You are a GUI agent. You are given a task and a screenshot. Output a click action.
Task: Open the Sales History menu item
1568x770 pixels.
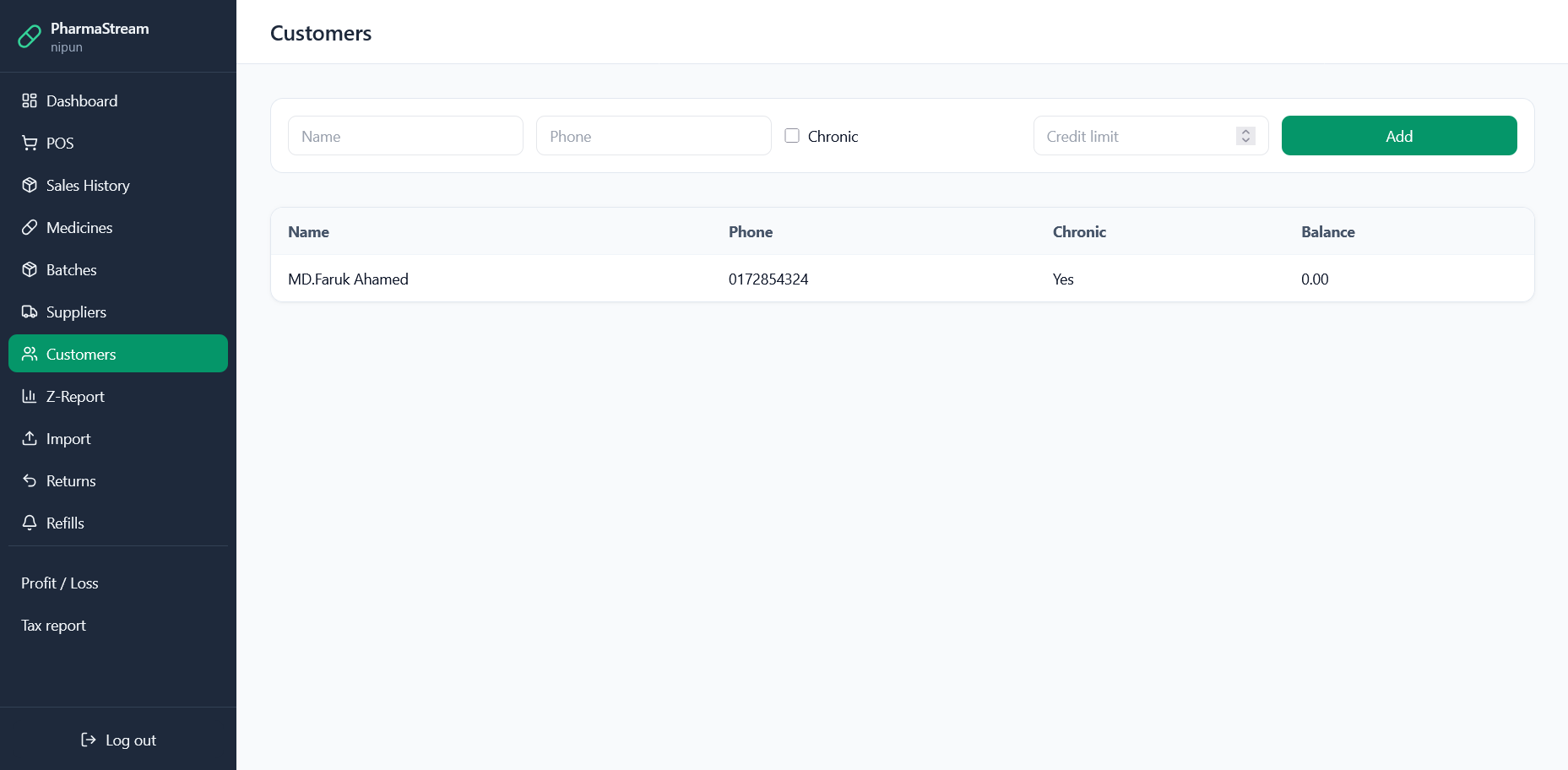click(x=88, y=185)
